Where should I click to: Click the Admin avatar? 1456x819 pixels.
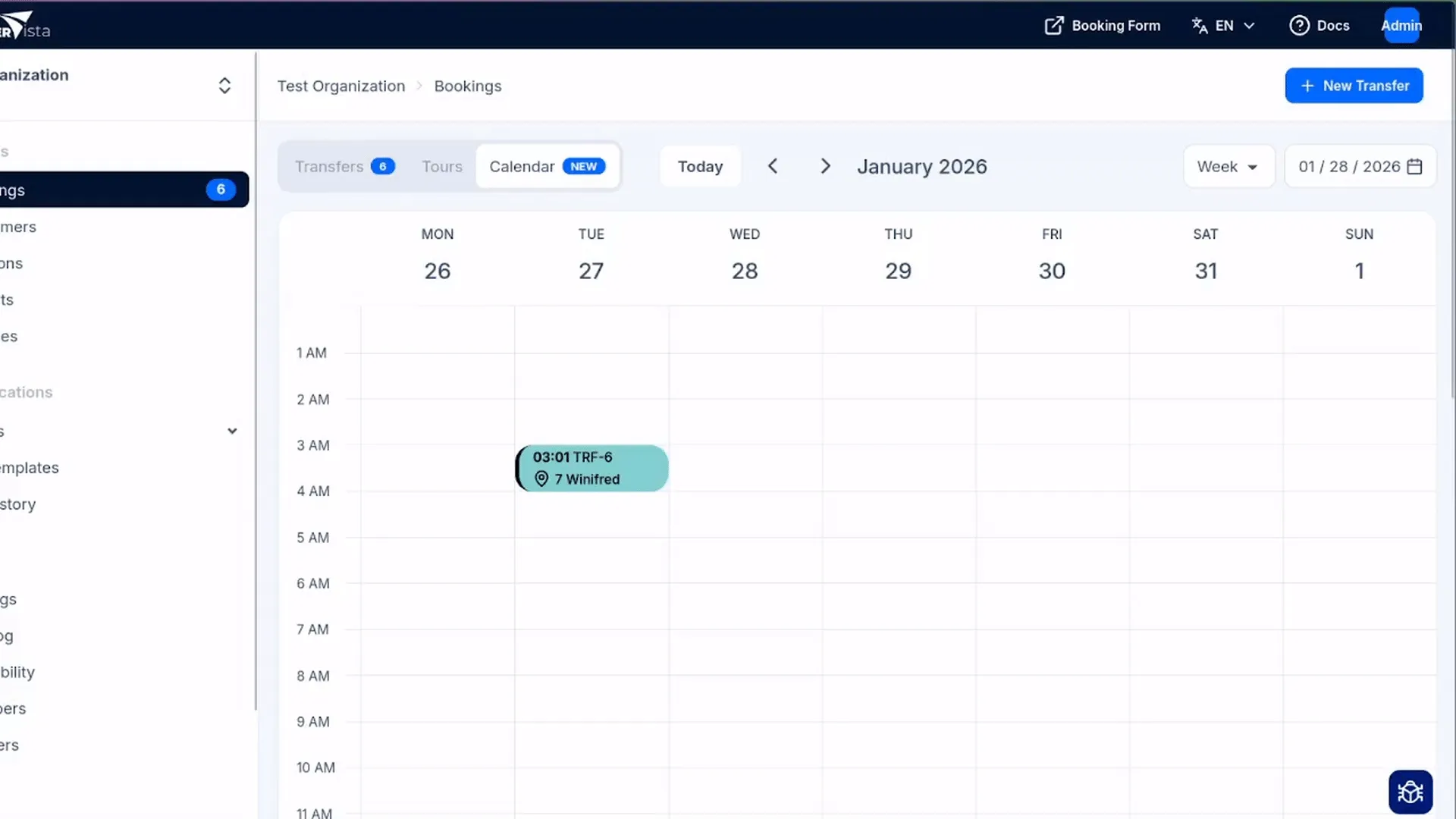pos(1401,26)
